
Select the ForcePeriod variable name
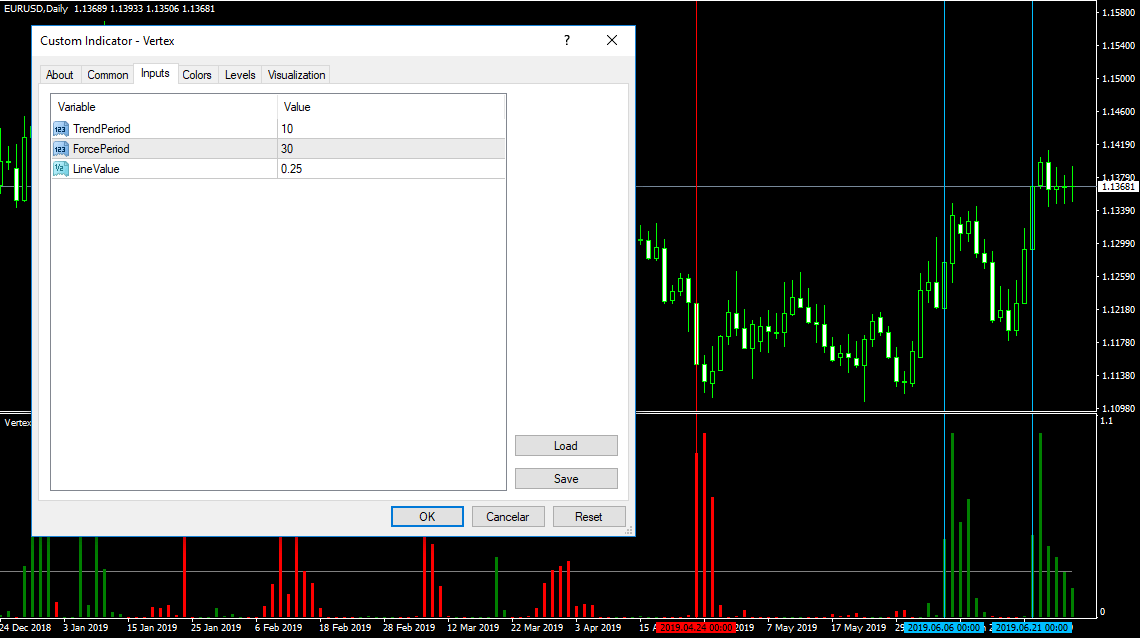(x=101, y=149)
